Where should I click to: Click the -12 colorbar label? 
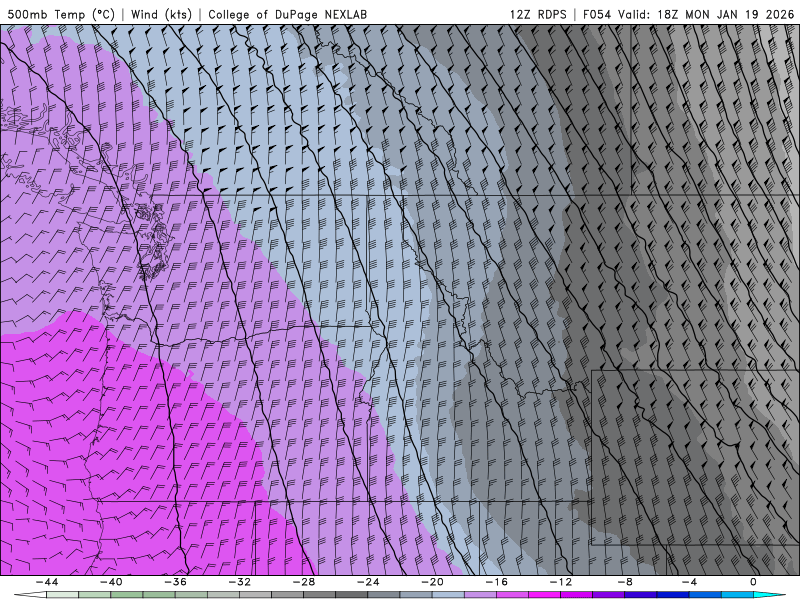pyautogui.click(x=561, y=582)
